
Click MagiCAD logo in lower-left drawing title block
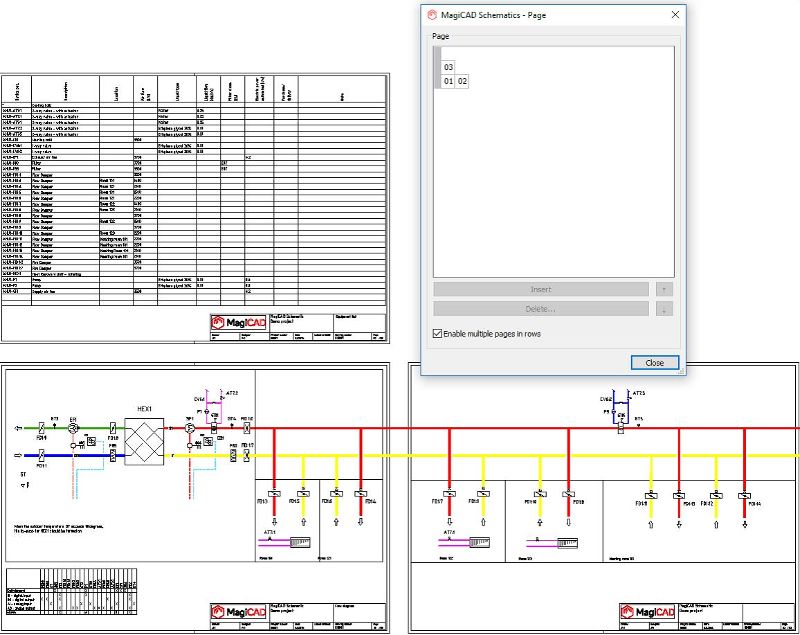point(238,612)
